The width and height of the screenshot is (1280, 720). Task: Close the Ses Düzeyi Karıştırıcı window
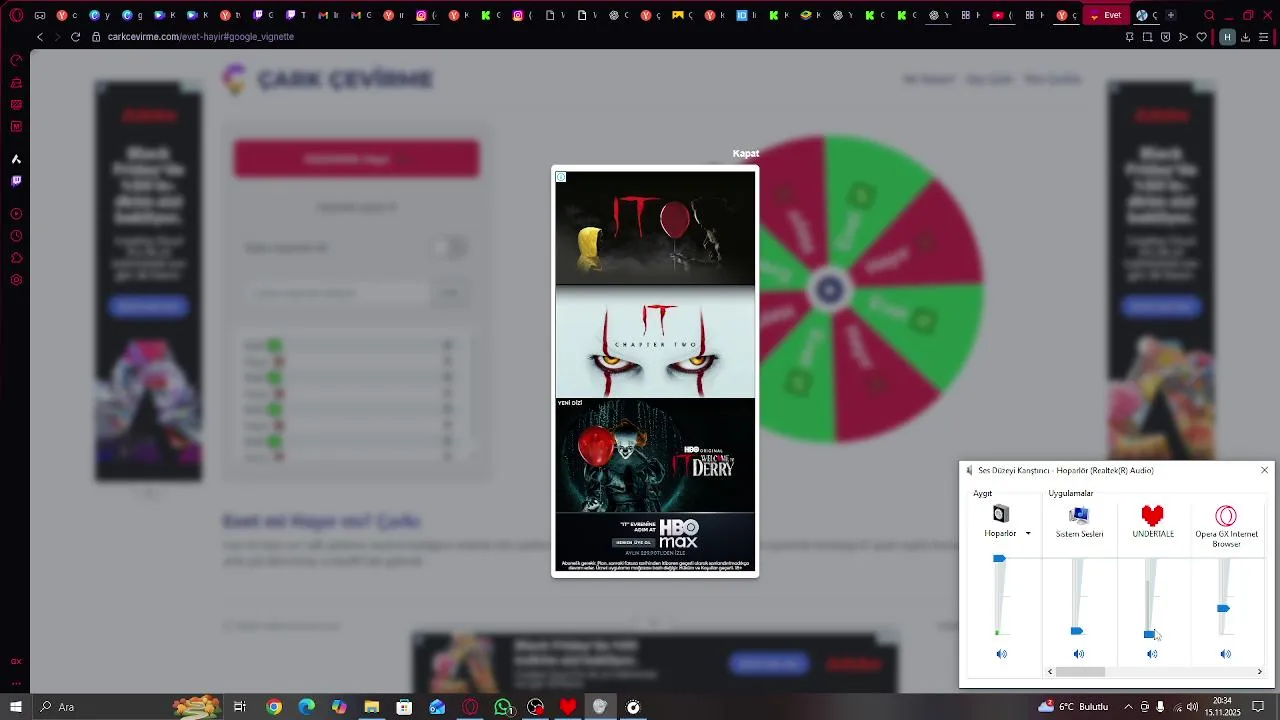pyautogui.click(x=1264, y=470)
